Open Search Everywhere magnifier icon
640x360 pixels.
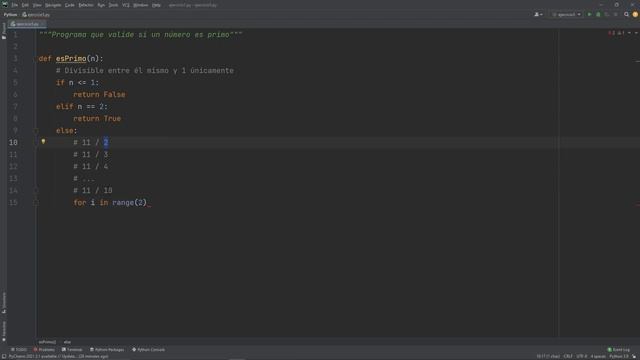626,14
